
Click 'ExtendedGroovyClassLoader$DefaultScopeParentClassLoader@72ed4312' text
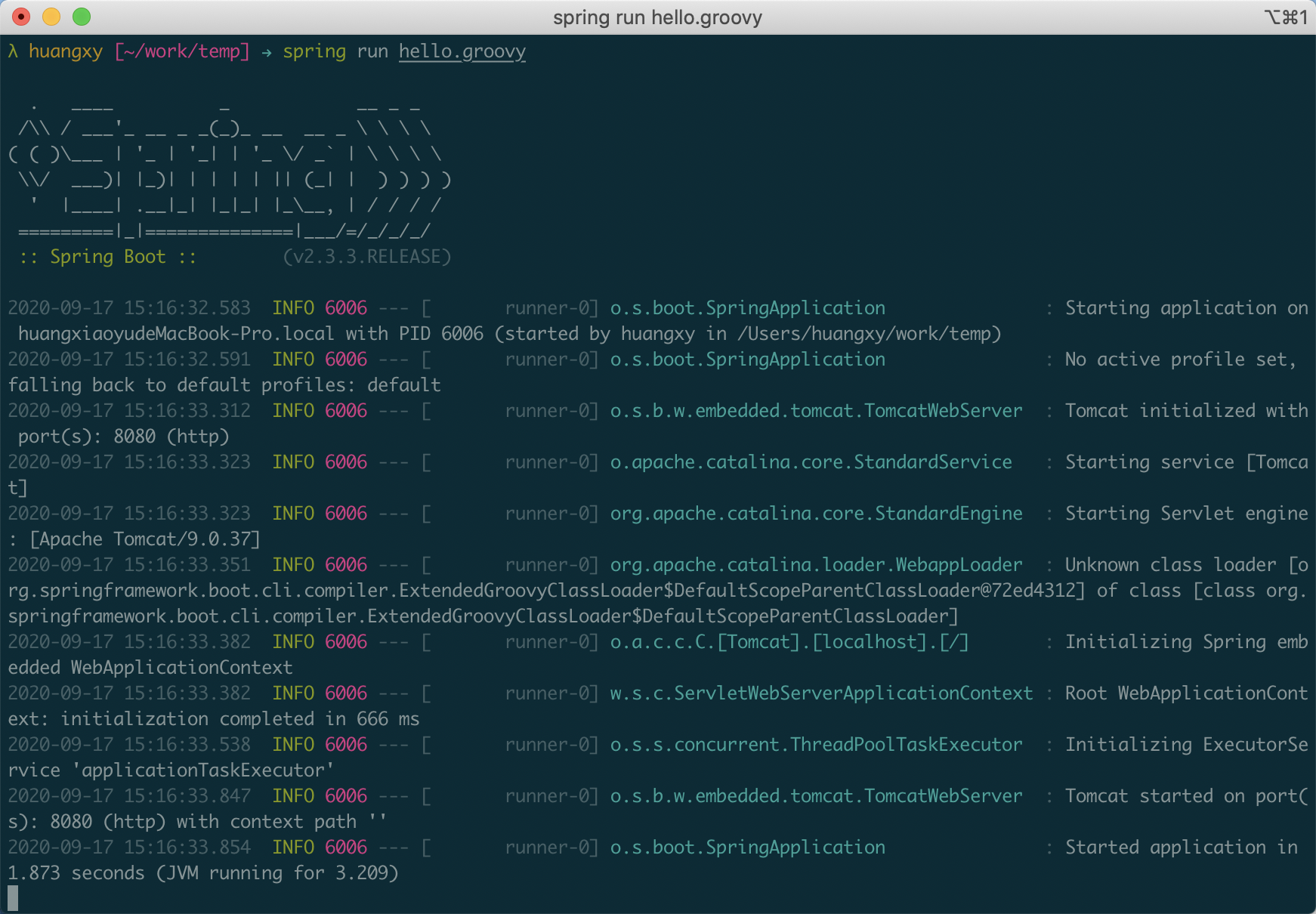click(x=737, y=591)
